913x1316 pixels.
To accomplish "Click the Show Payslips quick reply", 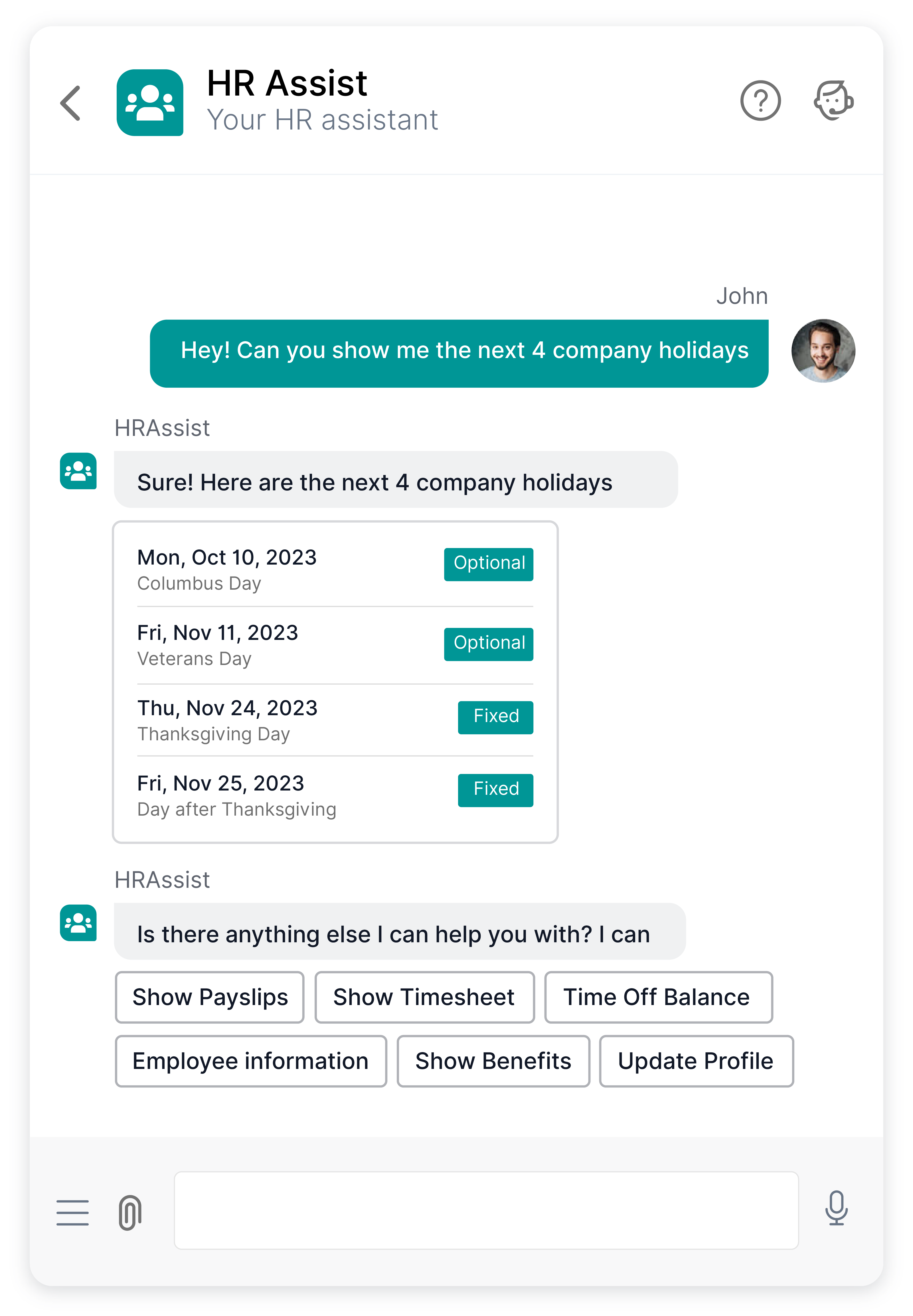I will click(x=210, y=997).
